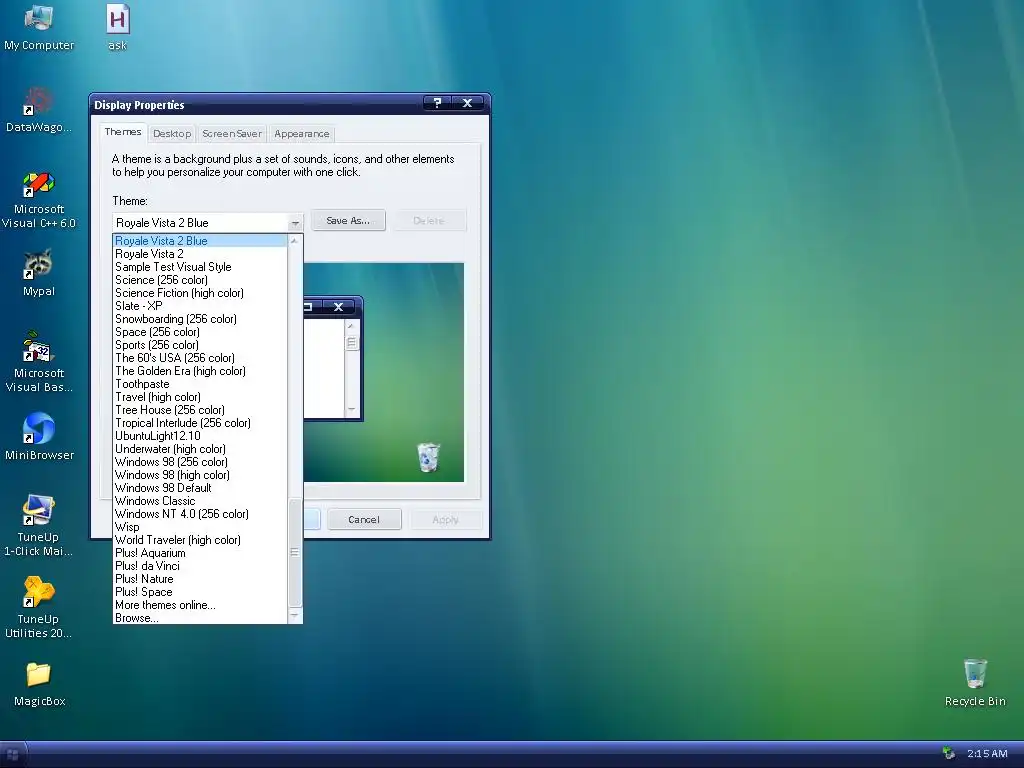This screenshot has height=768, width=1024.
Task: Open Microsoft Visual C++ 6.0 shortcut
Action: coord(39,199)
